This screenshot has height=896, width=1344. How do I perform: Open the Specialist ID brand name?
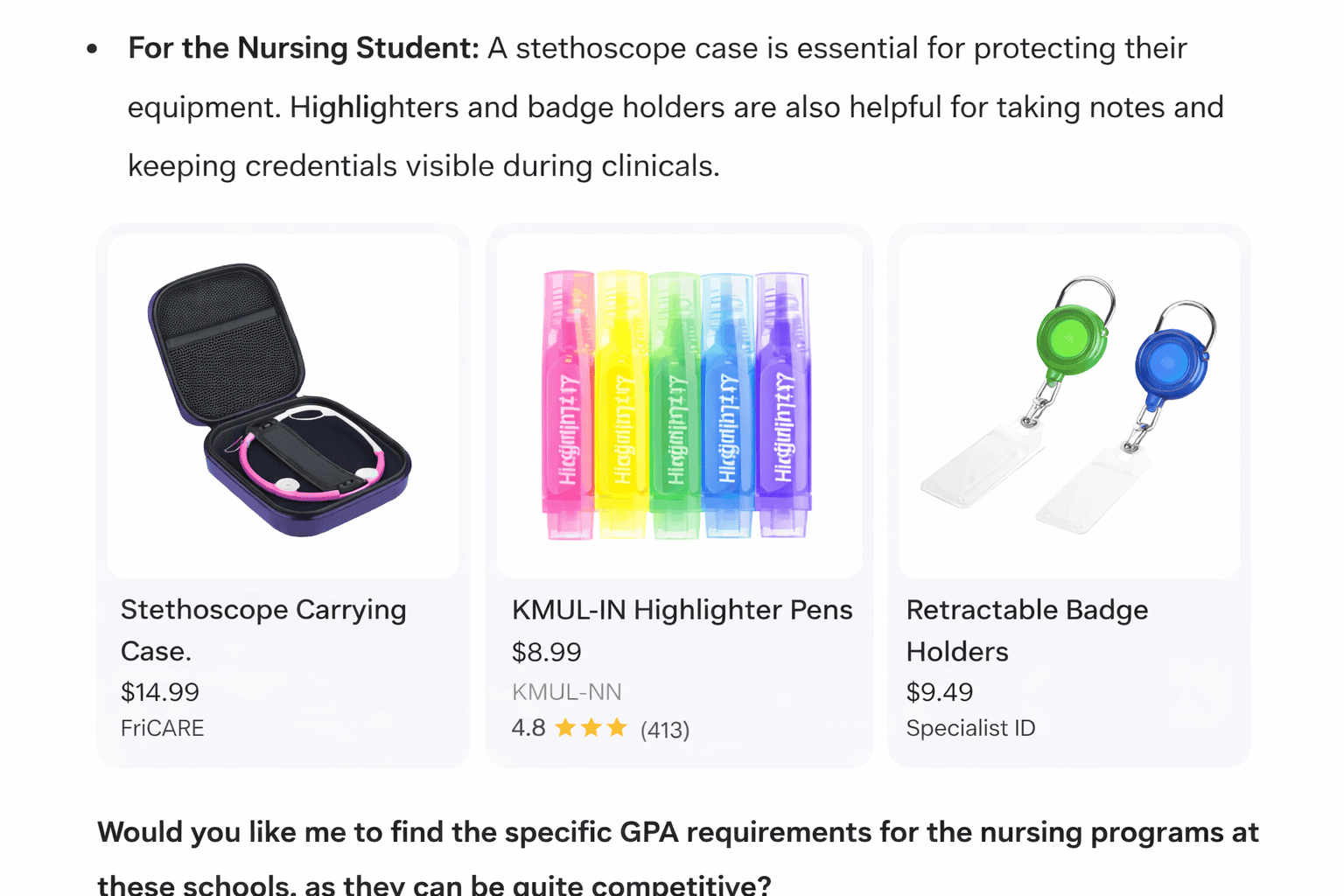click(x=970, y=727)
